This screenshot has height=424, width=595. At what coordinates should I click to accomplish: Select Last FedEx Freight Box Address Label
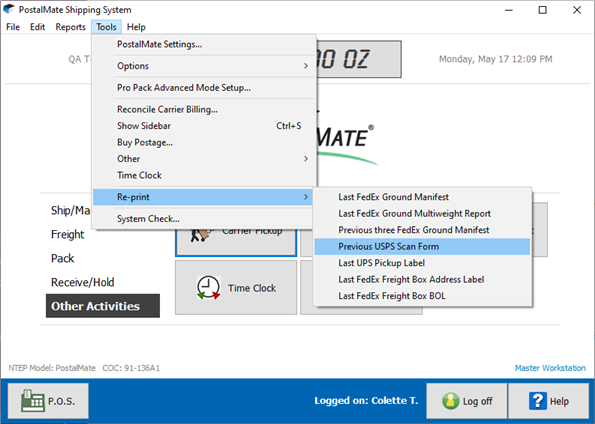pyautogui.click(x=422, y=280)
